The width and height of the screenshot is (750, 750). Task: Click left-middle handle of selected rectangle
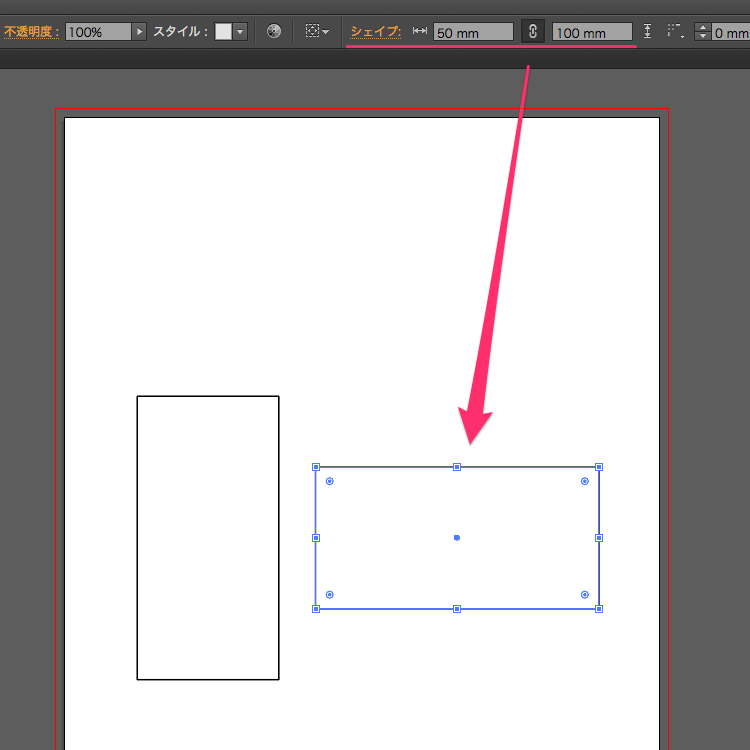(316, 538)
